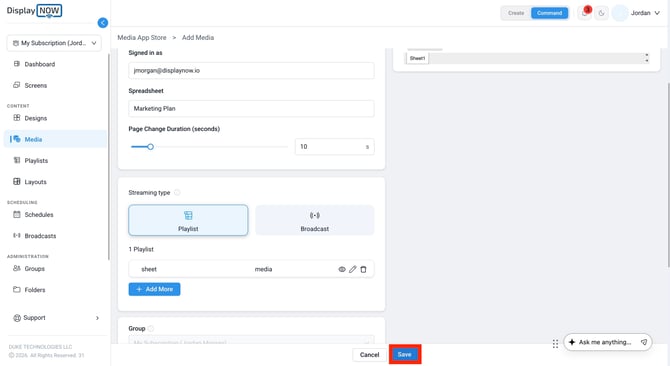
Task: Click the Group info icon
Action: [151, 328]
